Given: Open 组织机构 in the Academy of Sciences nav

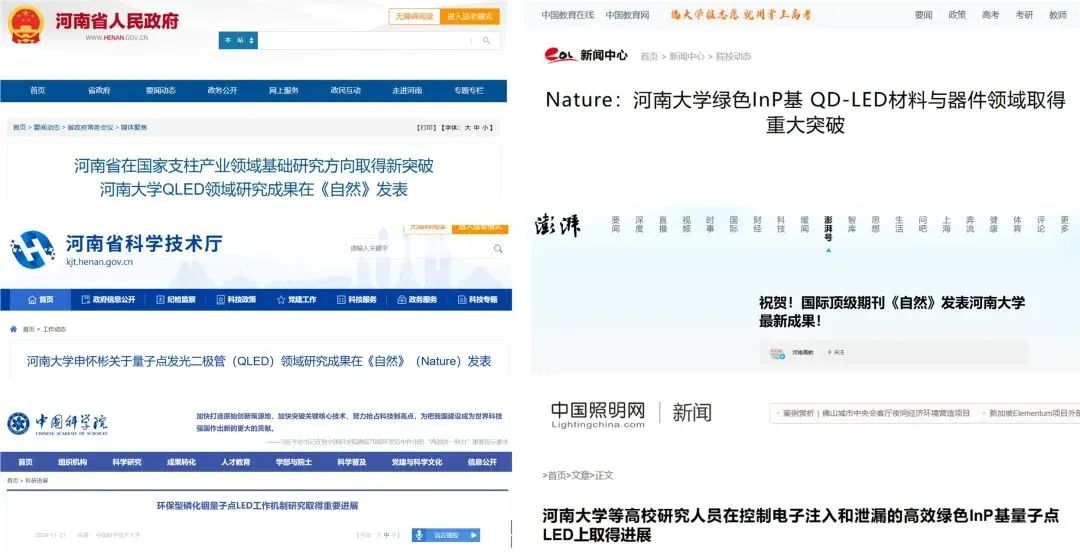Looking at the screenshot, I should [x=72, y=462].
